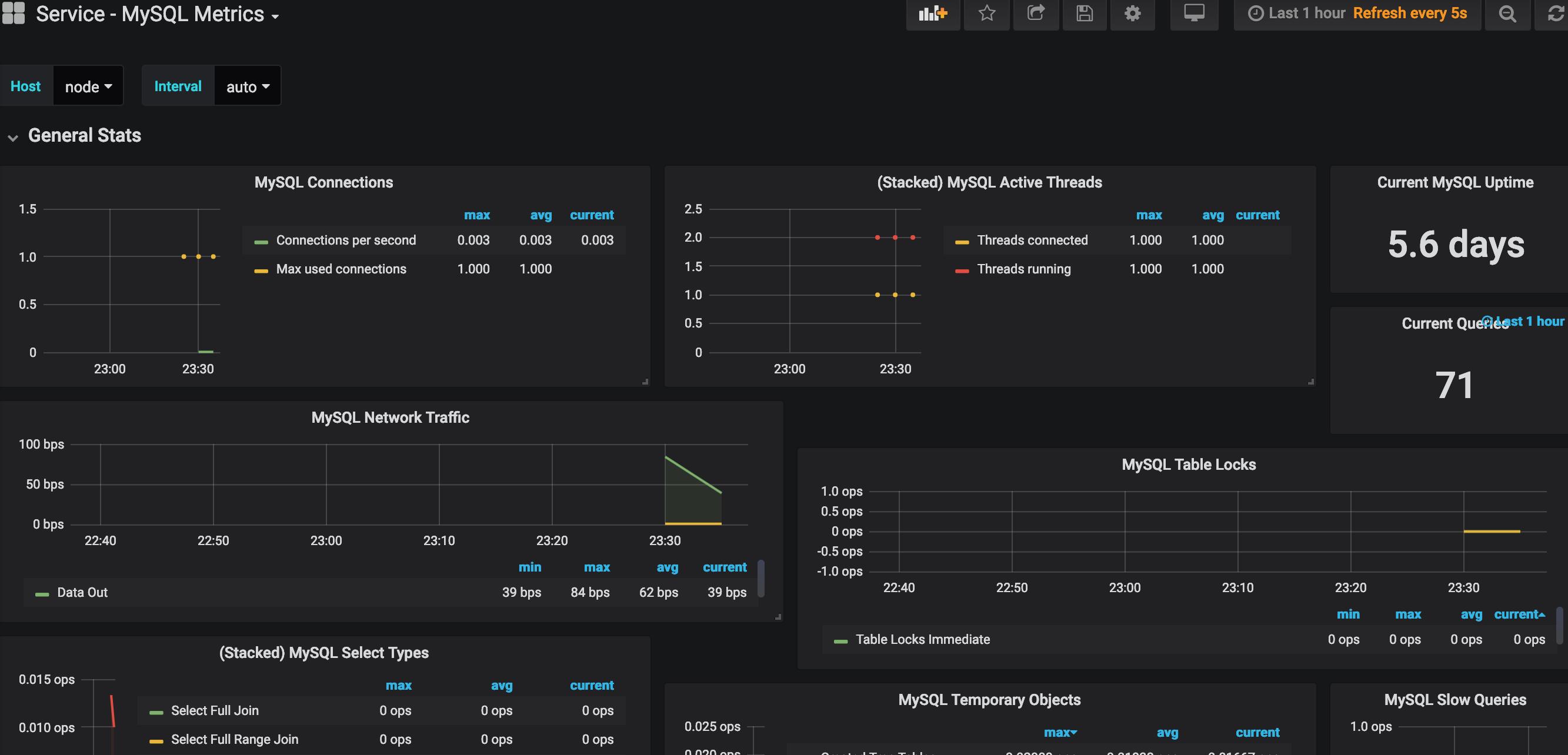Viewport: 1568px width, 755px height.
Task: Toggle the Connections per second series
Action: click(x=346, y=240)
